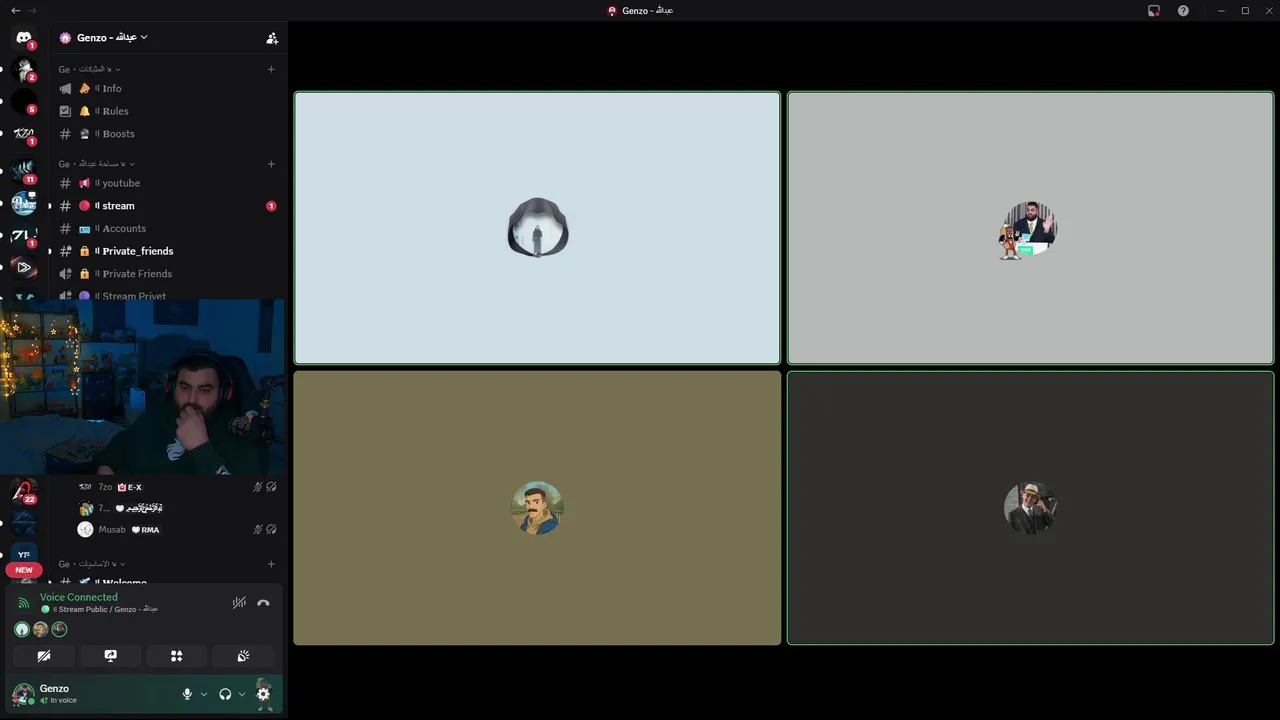Focus the bottom-right suited man tile
The image size is (1280, 720).
(x=1030, y=508)
